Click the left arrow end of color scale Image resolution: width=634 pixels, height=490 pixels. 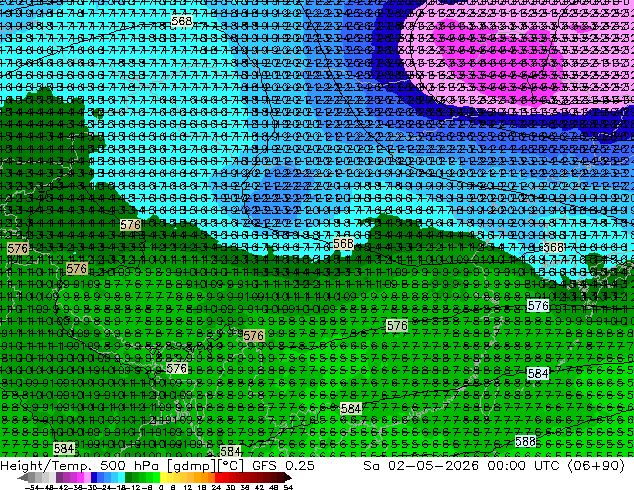pos(23,478)
